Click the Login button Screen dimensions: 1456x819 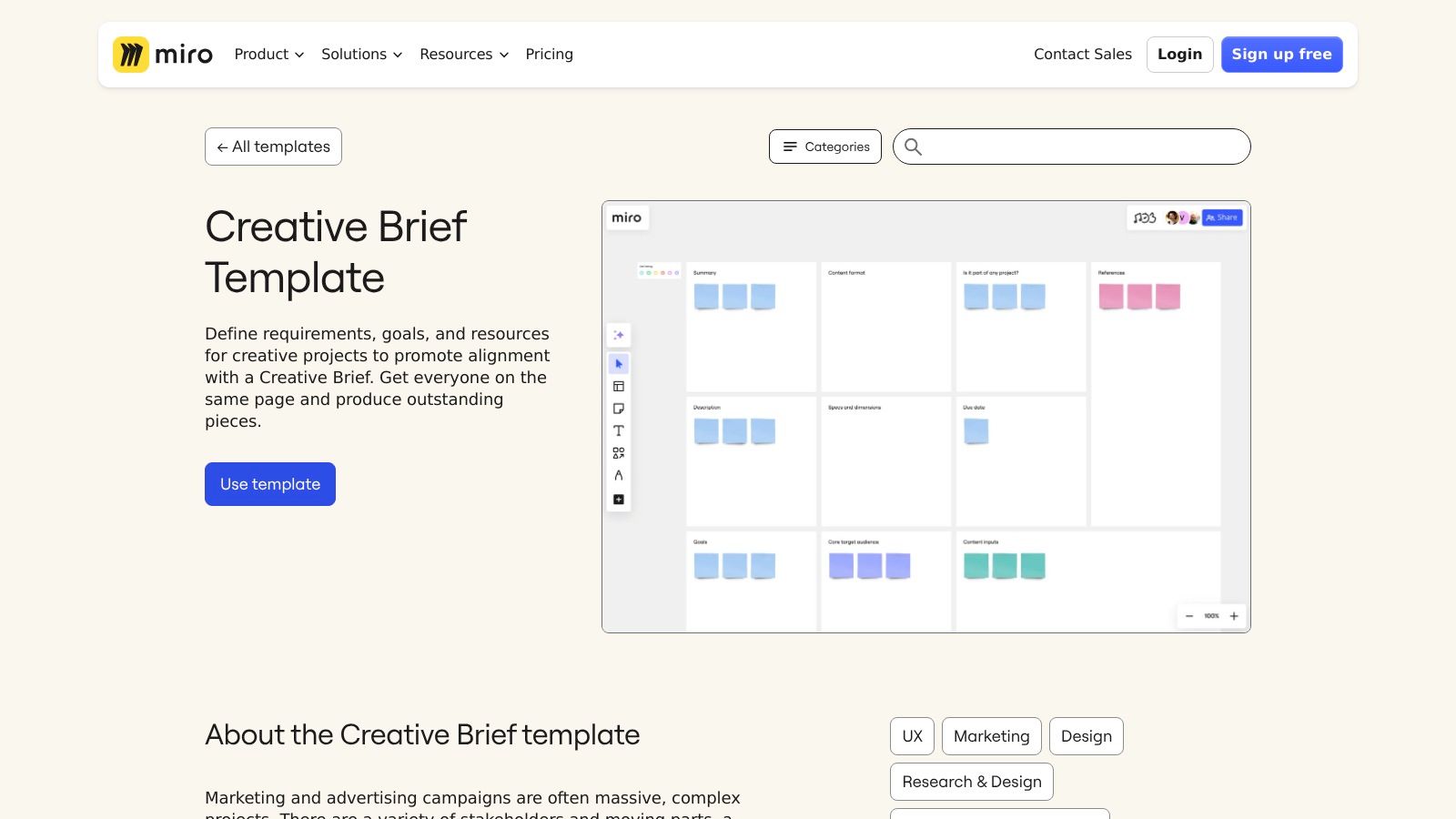[1180, 55]
